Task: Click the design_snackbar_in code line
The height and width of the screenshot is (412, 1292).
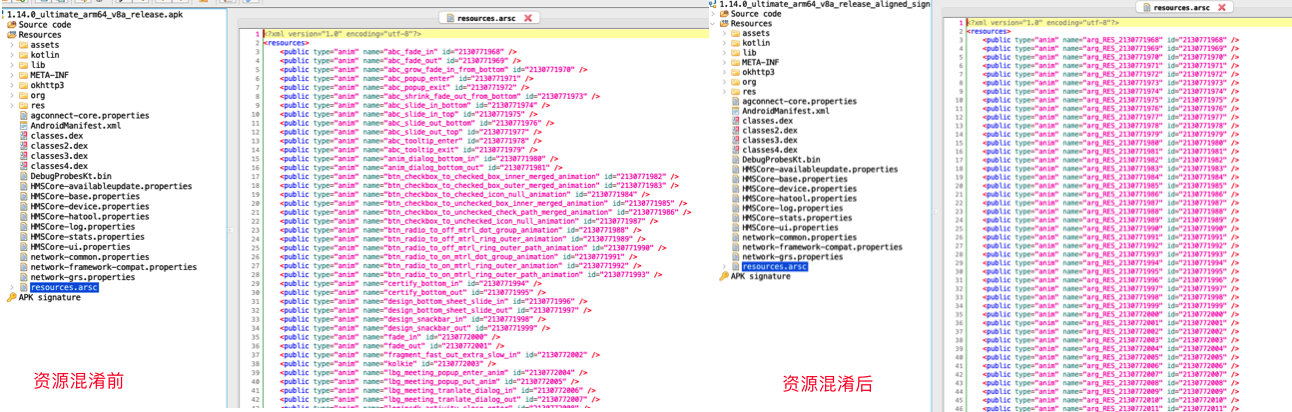Action: 416,319
